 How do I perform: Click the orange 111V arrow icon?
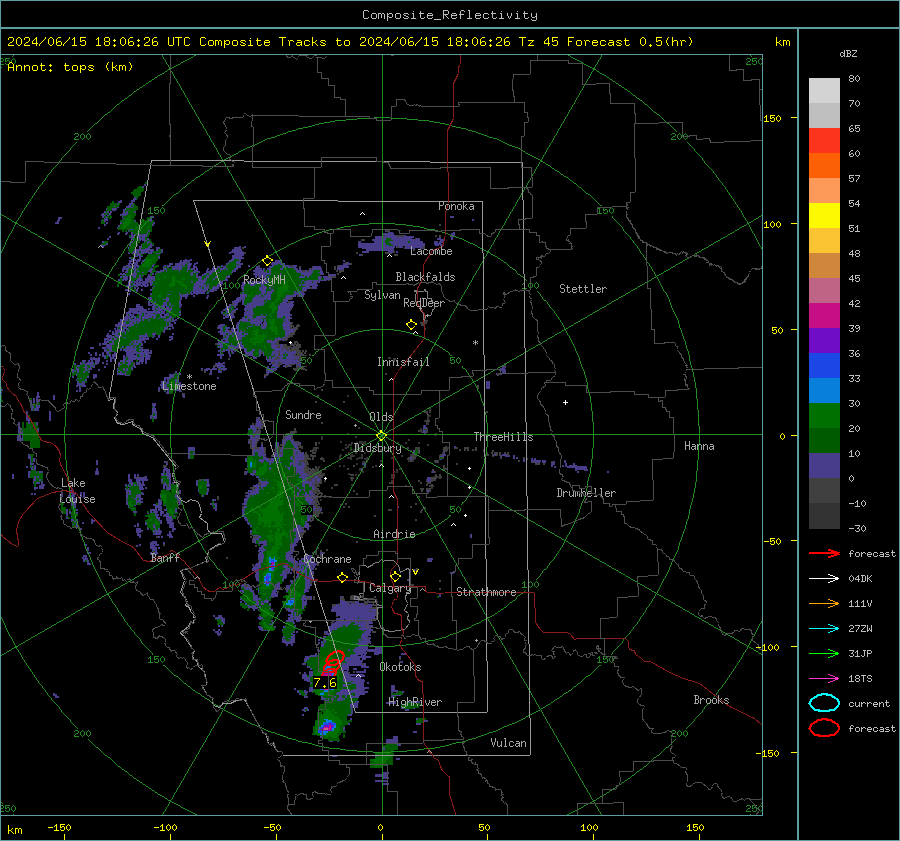[824, 603]
